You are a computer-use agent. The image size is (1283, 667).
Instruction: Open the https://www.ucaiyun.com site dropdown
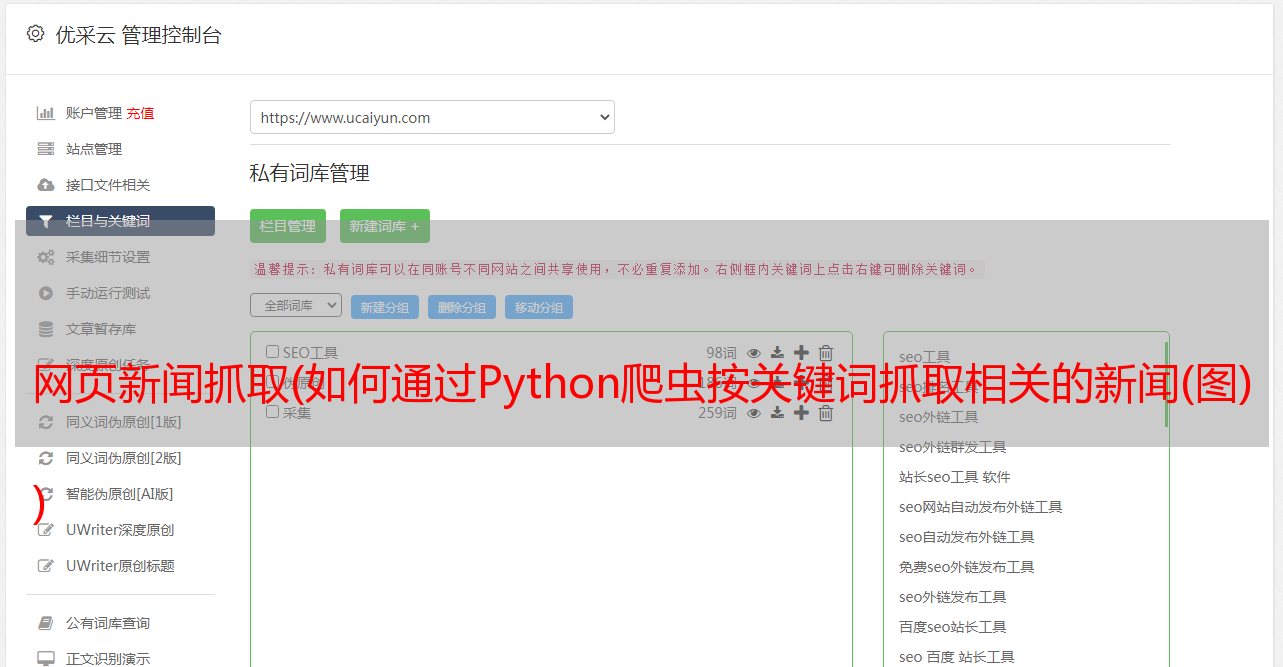pyautogui.click(x=432, y=117)
